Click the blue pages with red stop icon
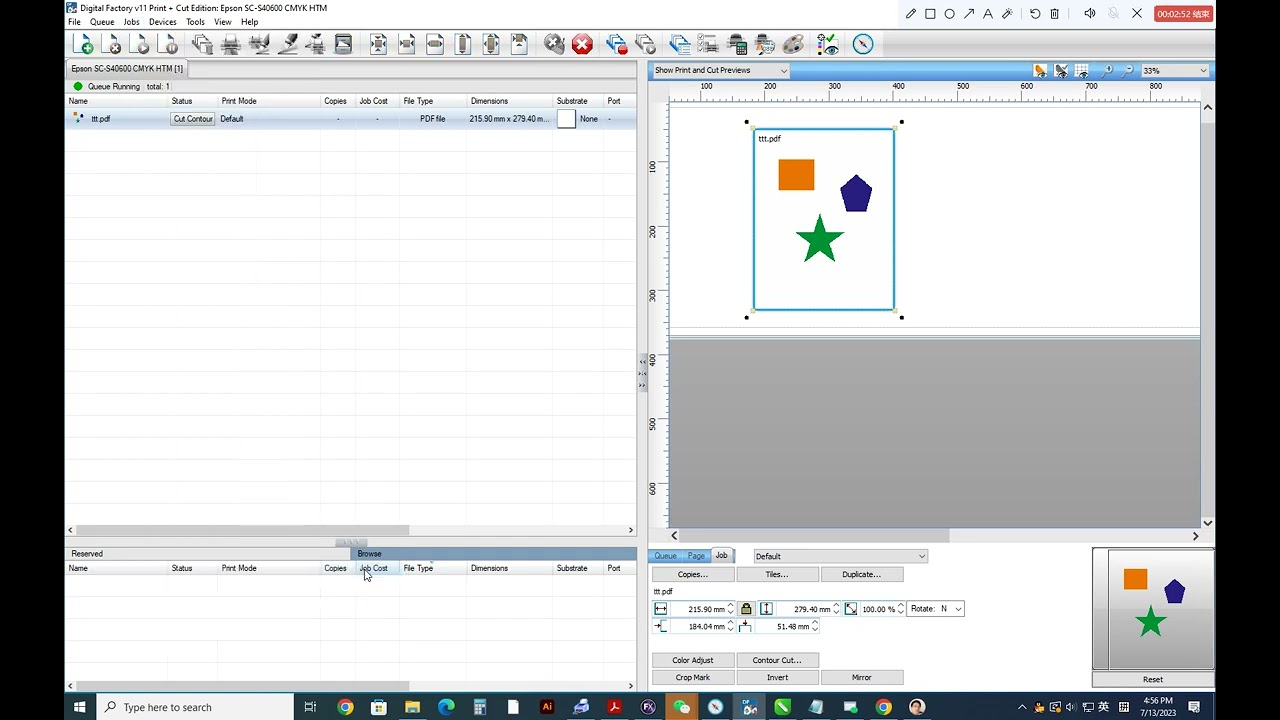This screenshot has height=720, width=1280. (617, 44)
